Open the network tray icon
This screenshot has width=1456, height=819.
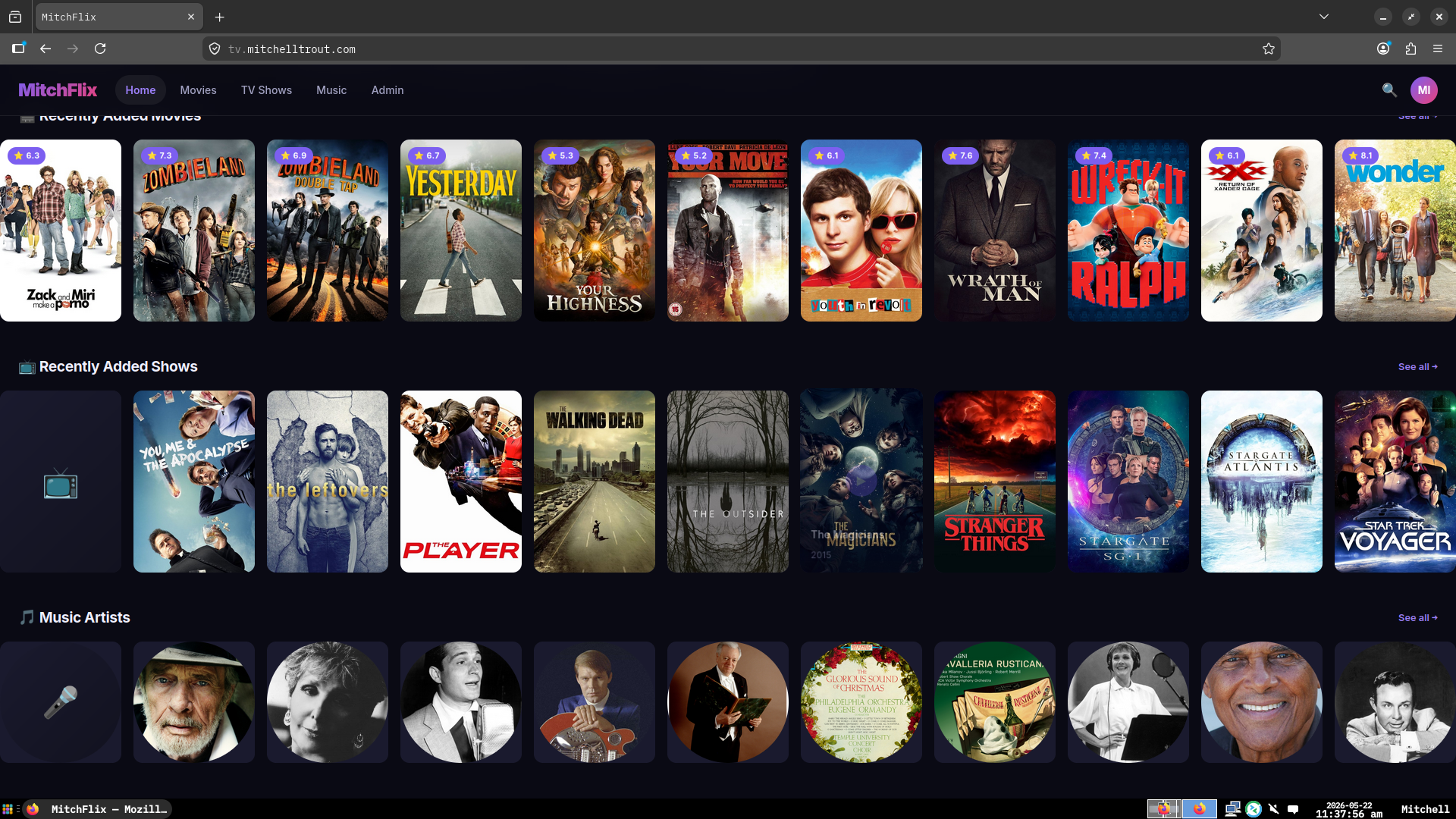[x=1233, y=809]
